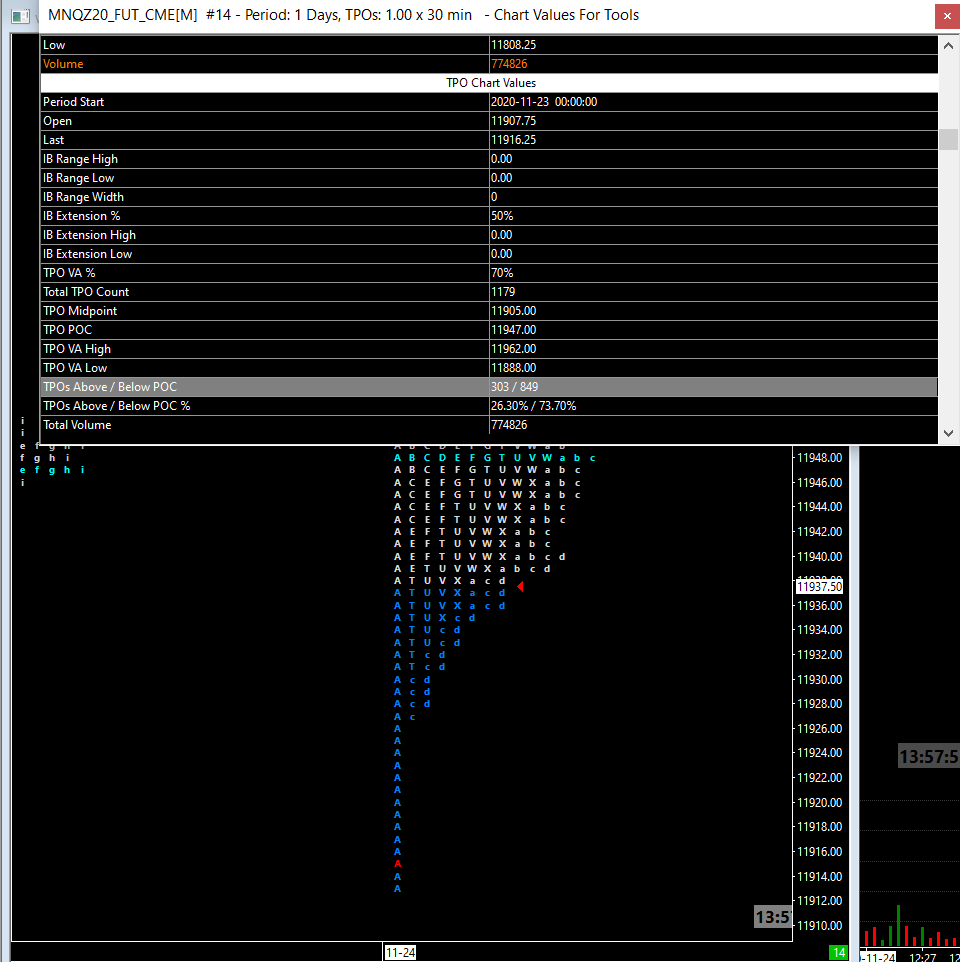Screen dimensions: 960x962
Task: Click scrollbar up arrow in values table
Action: (x=948, y=45)
